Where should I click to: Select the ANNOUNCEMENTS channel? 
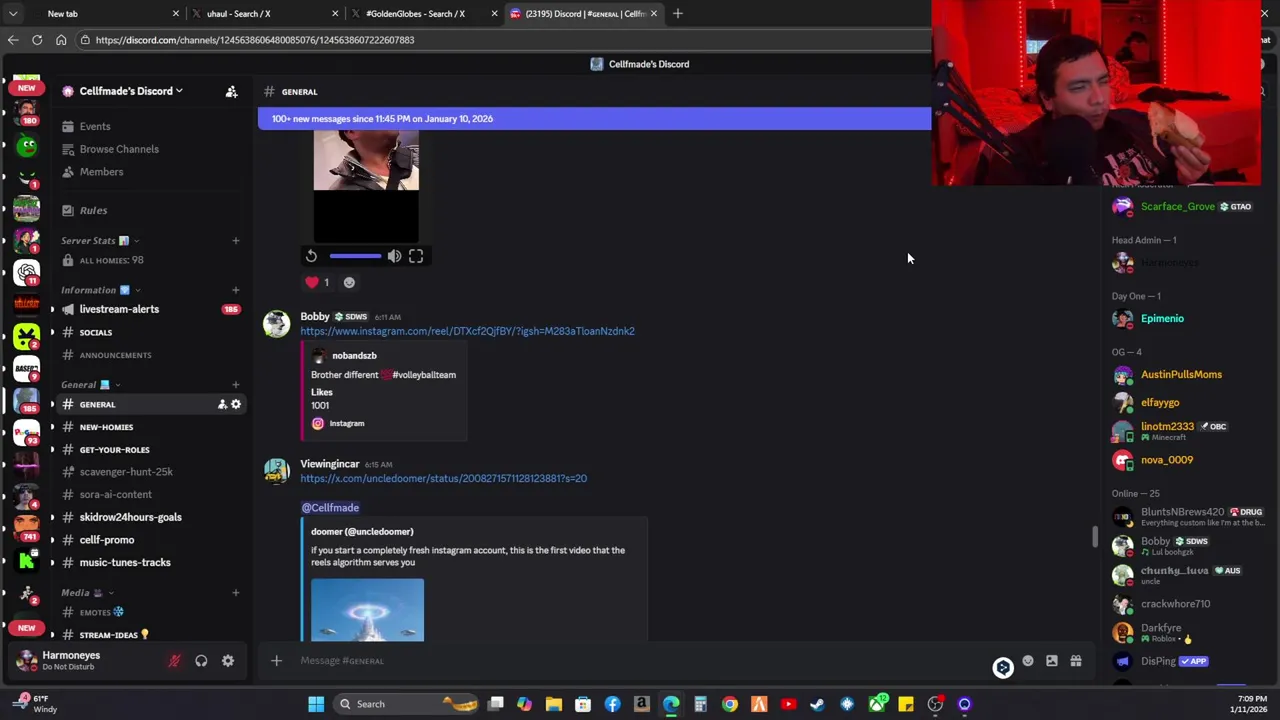pyautogui.click(x=115, y=355)
